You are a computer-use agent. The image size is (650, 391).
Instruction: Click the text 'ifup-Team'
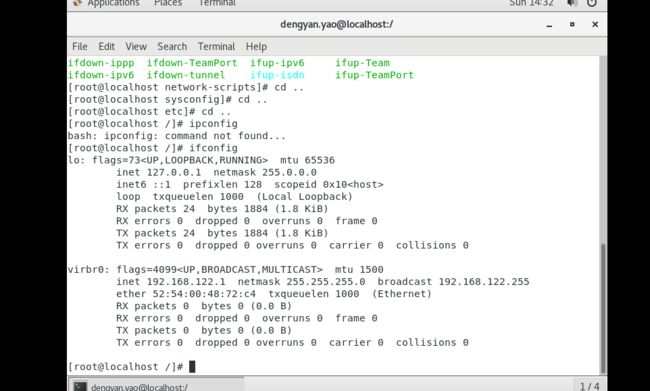[362, 63]
